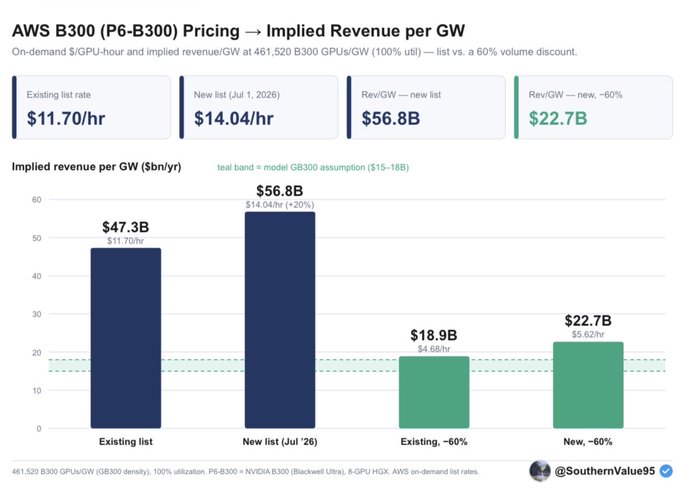Select the Rev/GW — new list card
This screenshot has height=489, width=680.
tap(426, 107)
